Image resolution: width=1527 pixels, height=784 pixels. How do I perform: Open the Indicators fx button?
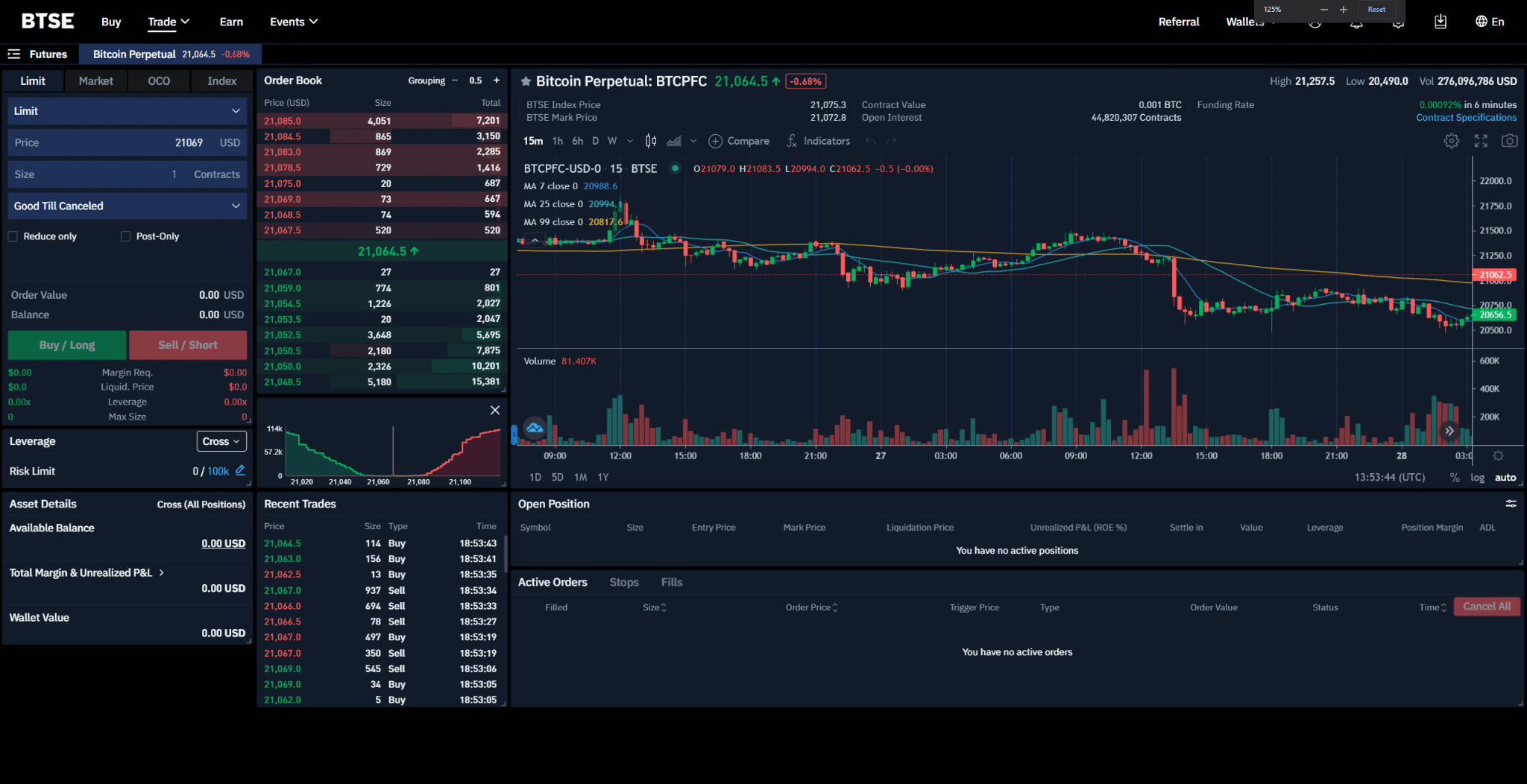pos(818,141)
